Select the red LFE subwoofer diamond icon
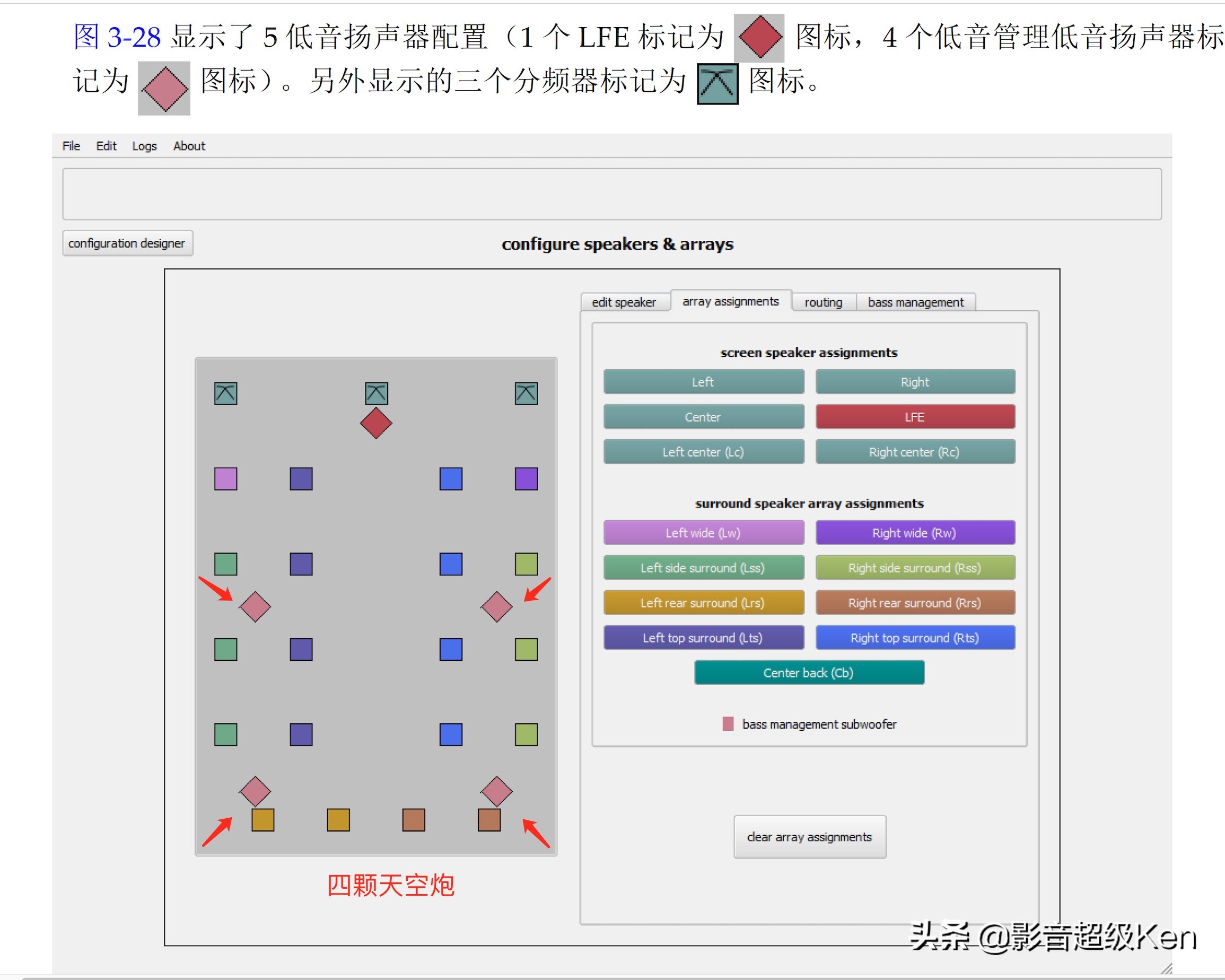The height and width of the screenshot is (980, 1225). (x=375, y=423)
